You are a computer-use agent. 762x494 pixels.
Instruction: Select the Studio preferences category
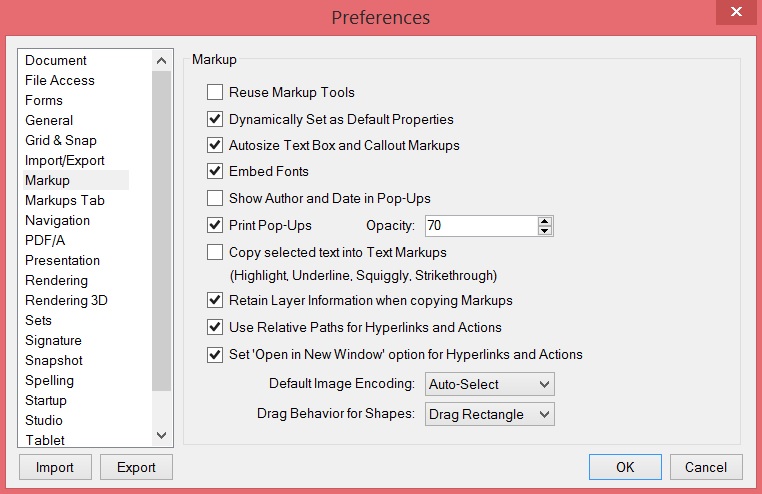point(44,420)
